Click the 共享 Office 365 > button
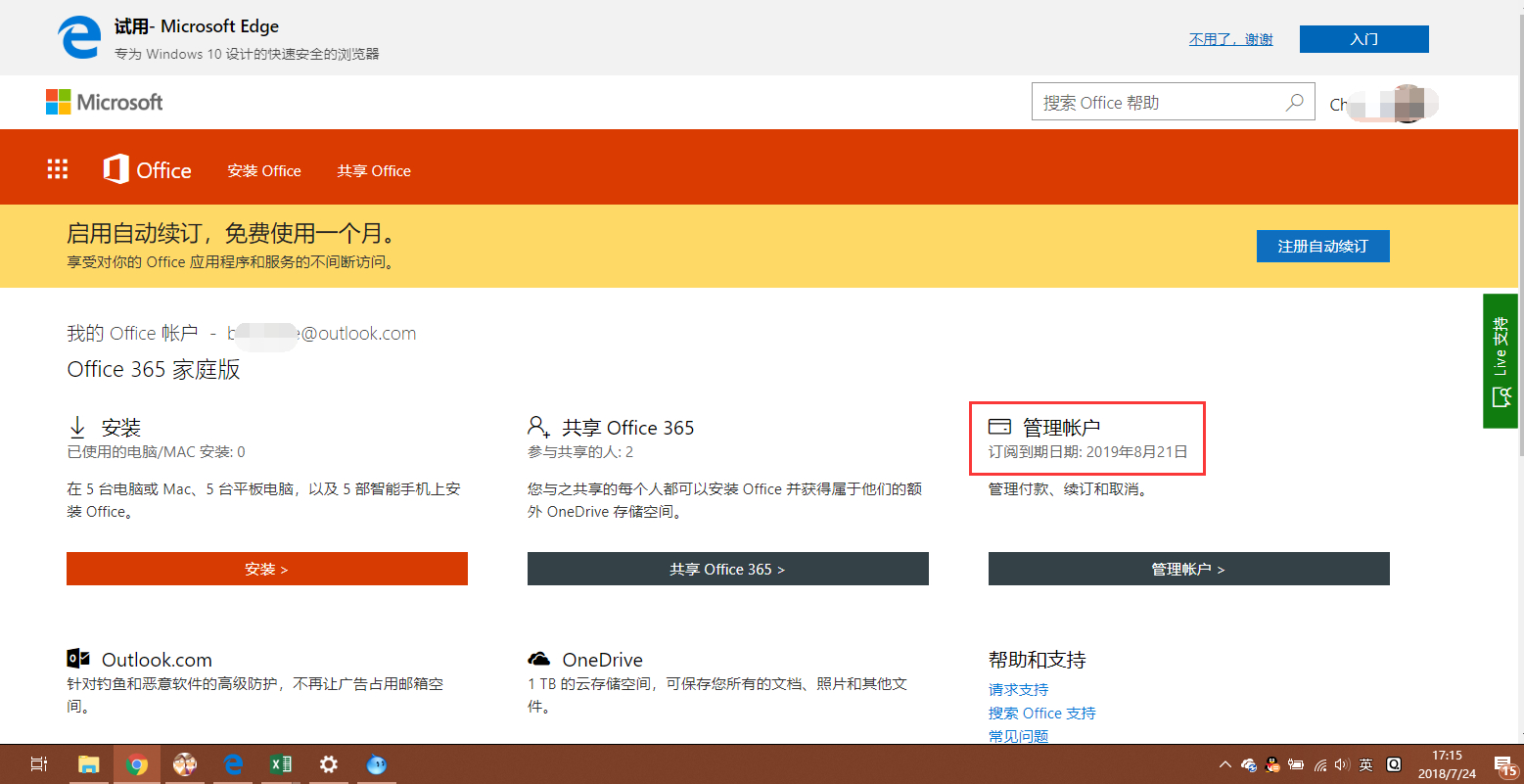The width and height of the screenshot is (1524, 784). coord(728,569)
